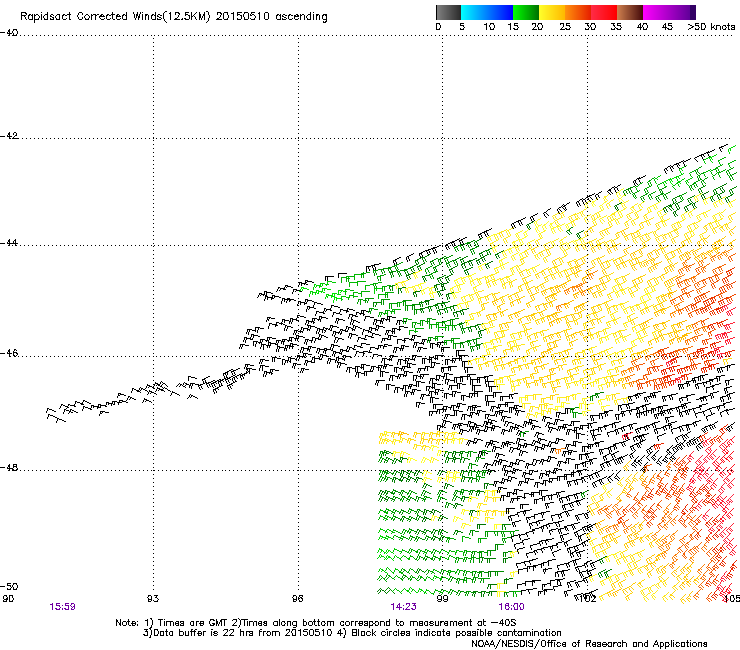Click the green 15-20 knots legend swatch
740x650 pixels.
point(526,12)
